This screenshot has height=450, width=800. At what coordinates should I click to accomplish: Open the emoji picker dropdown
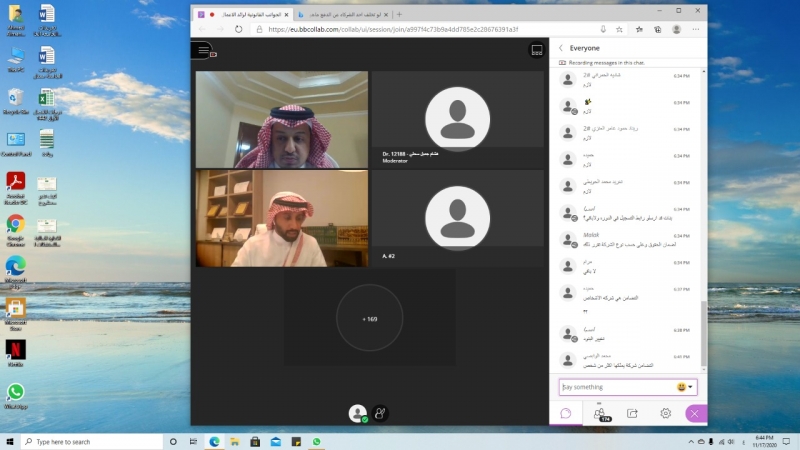[685, 387]
